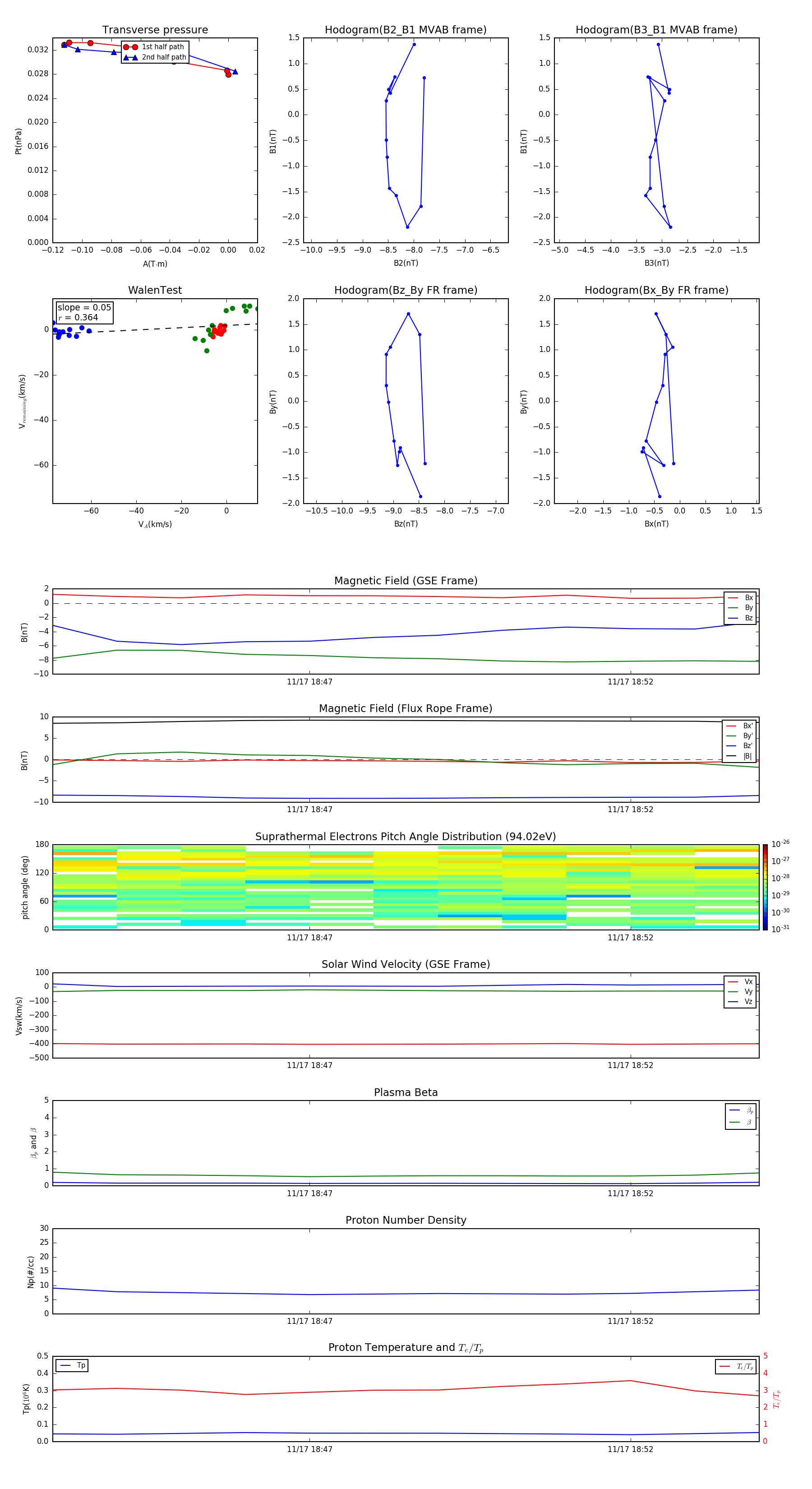Click 'By' in the GSE magnetic field legend
812x1489 pixels.
pos(741,607)
